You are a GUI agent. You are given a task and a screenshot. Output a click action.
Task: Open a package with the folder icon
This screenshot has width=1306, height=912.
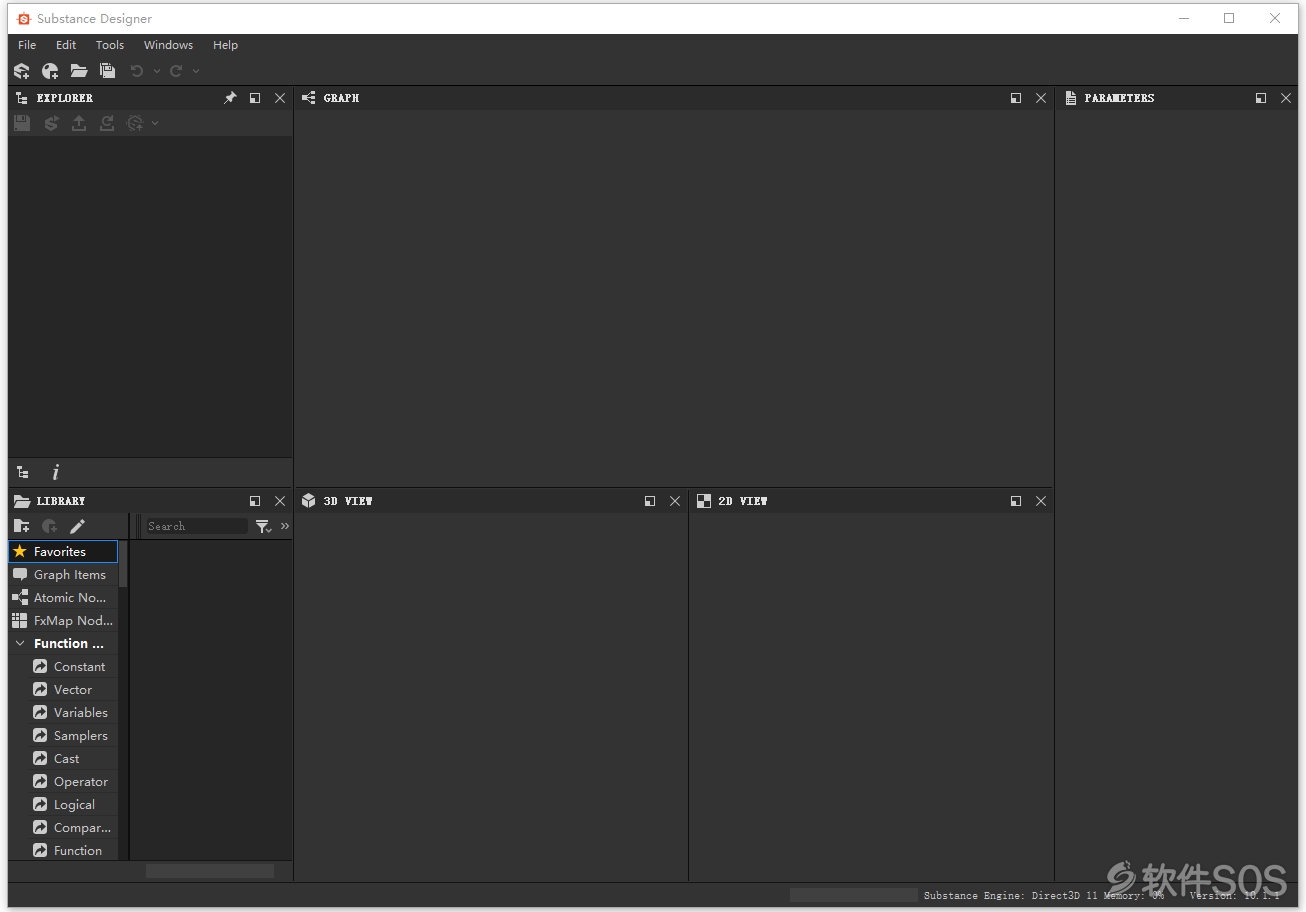78,71
